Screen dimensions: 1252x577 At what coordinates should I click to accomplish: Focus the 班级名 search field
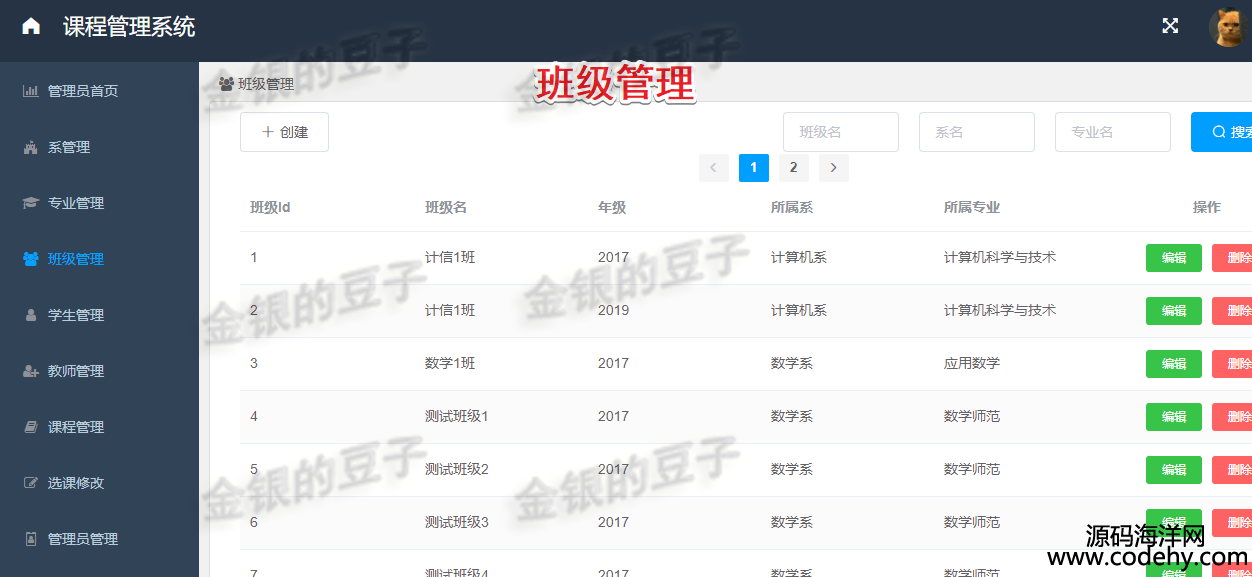click(x=841, y=132)
